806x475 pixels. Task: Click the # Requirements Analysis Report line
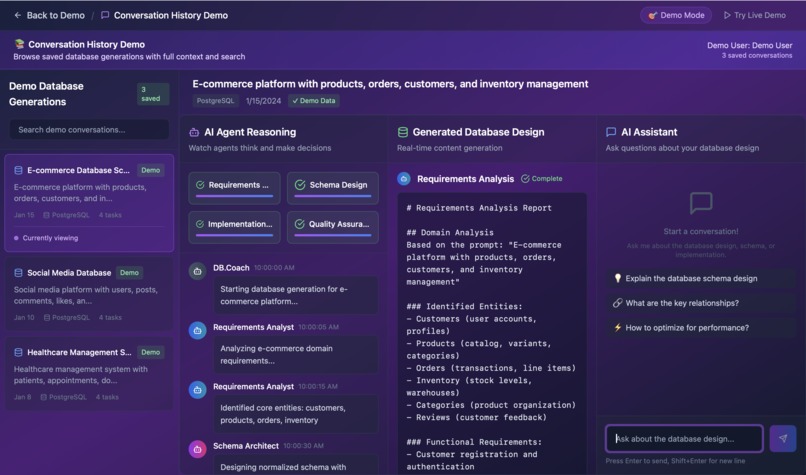[x=479, y=208]
